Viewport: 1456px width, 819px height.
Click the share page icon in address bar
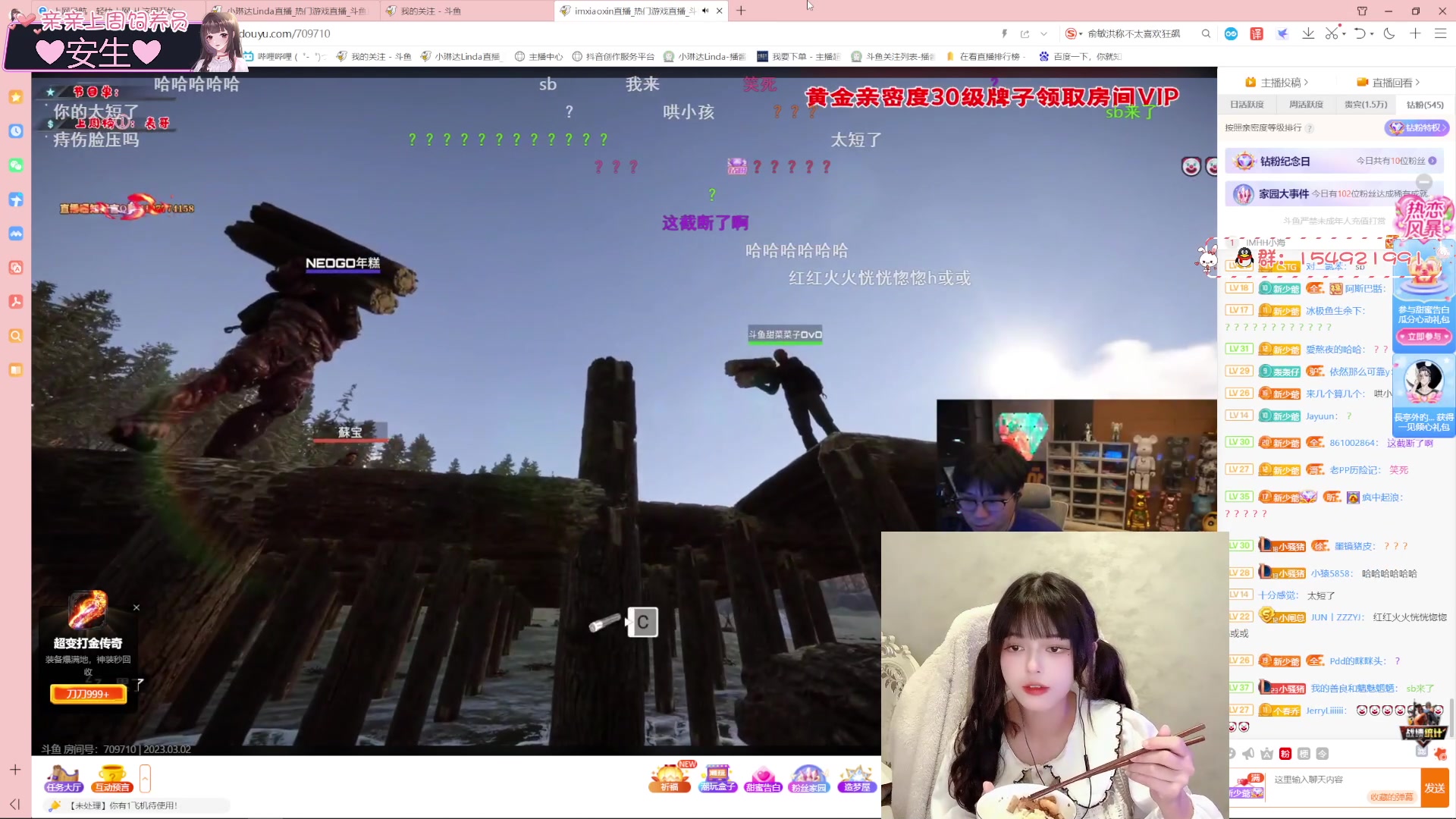pyautogui.click(x=1025, y=33)
